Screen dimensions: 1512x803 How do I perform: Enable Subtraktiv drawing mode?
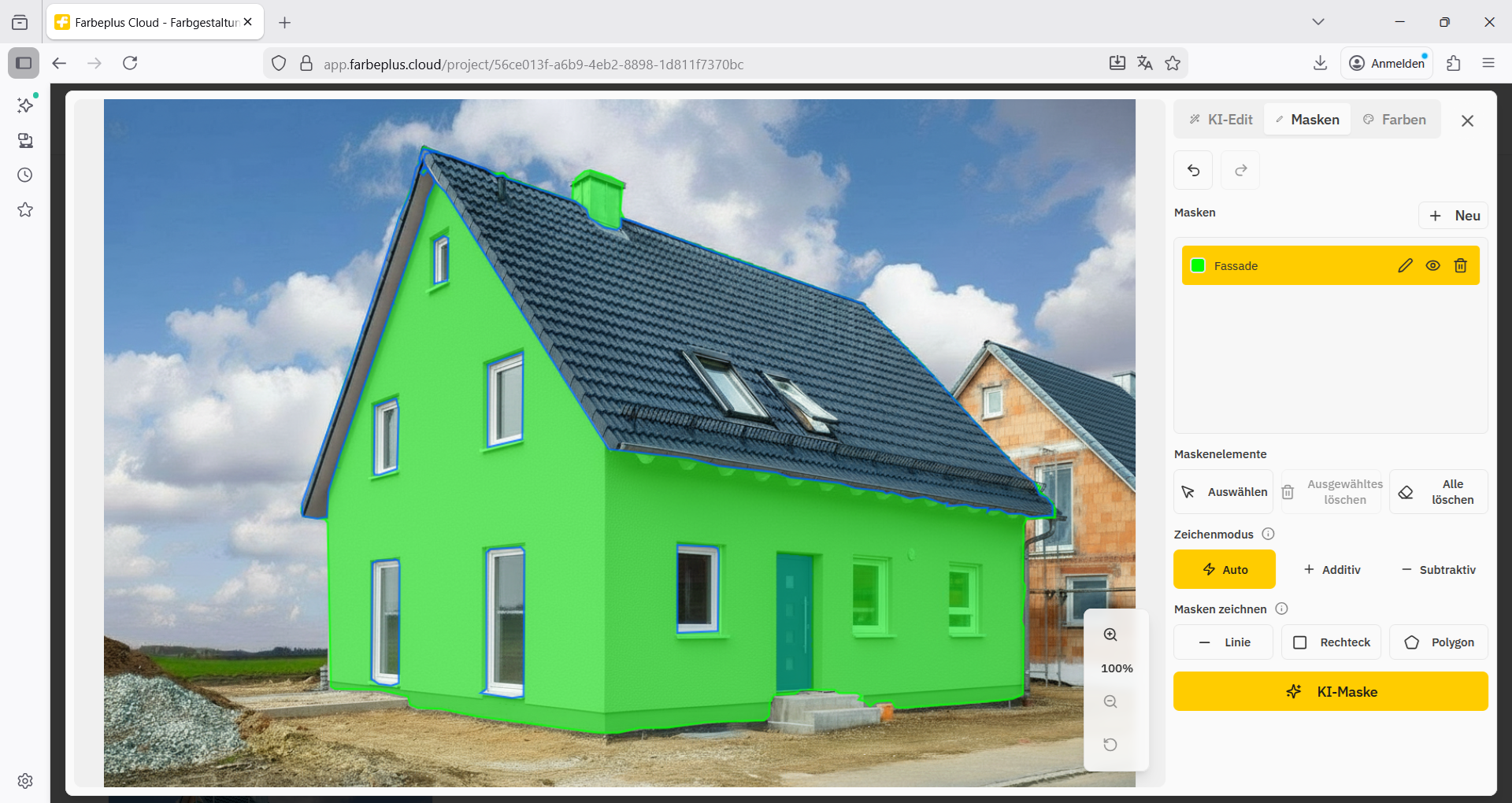1438,569
